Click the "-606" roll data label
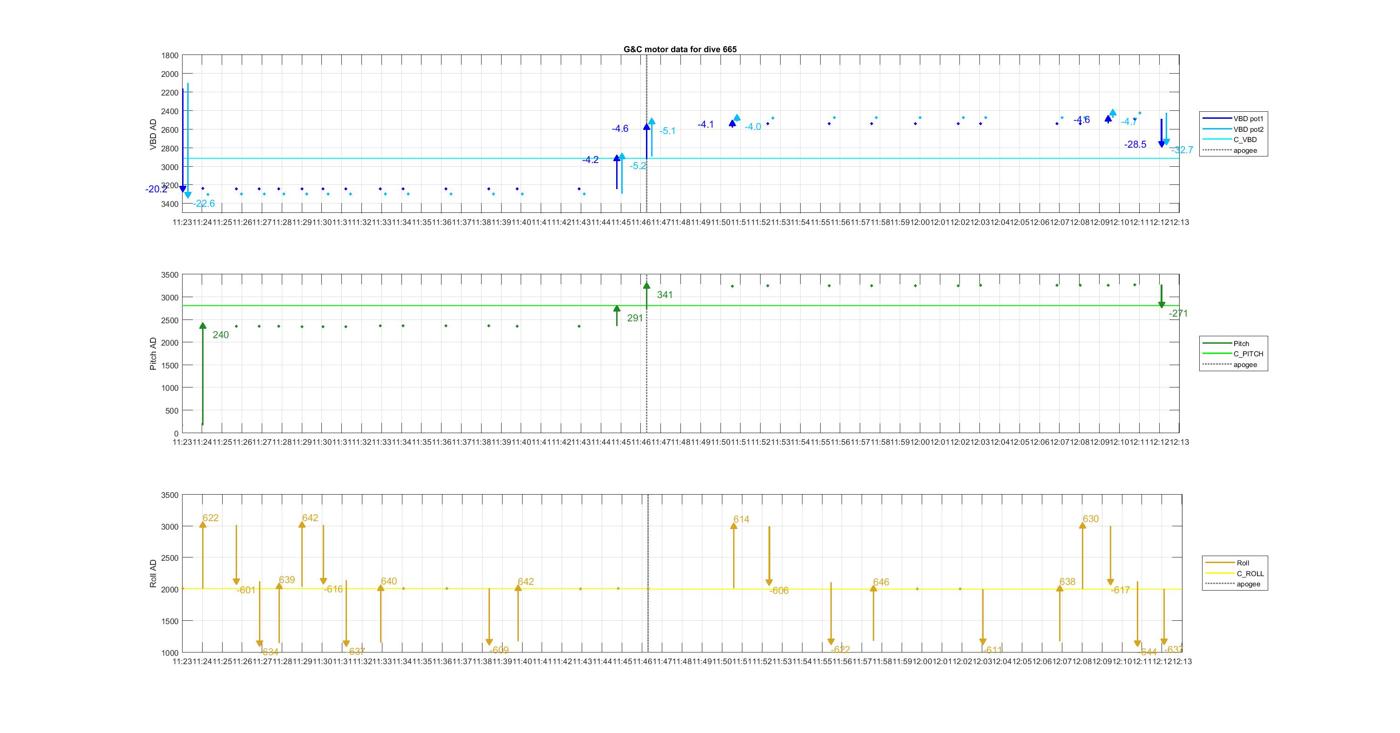The width and height of the screenshot is (1400, 733). (x=779, y=591)
